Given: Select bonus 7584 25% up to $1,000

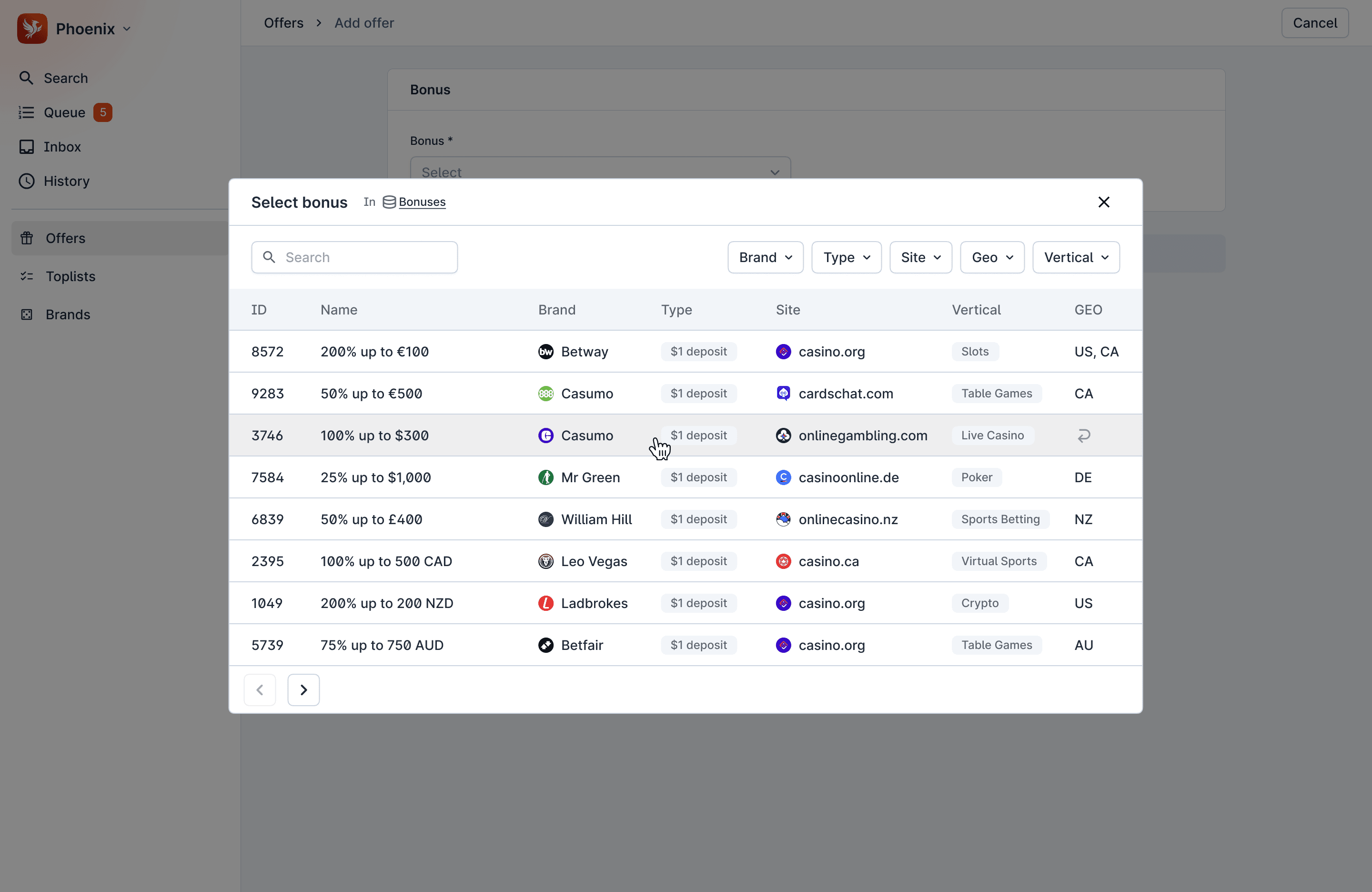Looking at the screenshot, I should (375, 477).
